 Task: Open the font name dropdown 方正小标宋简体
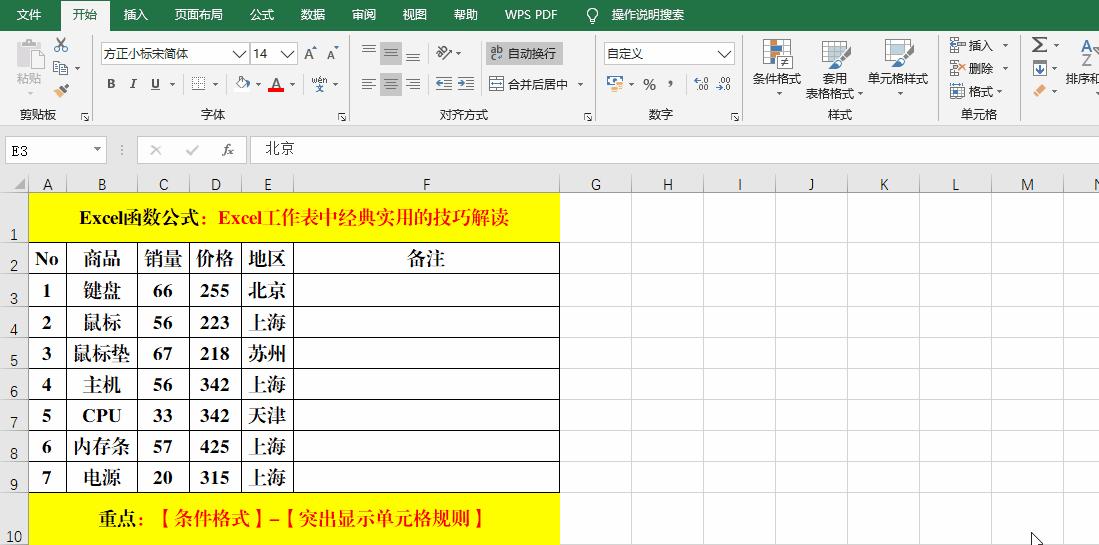239,54
